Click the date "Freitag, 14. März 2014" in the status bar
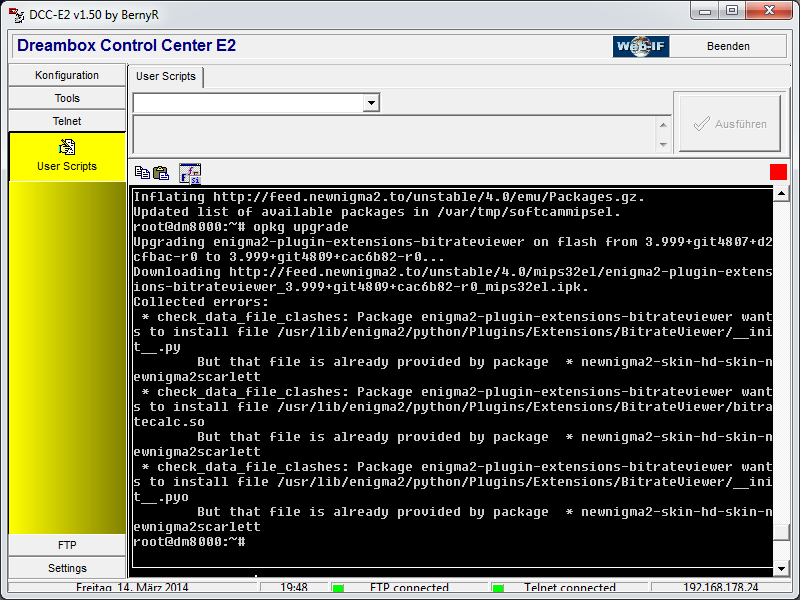This screenshot has width=800, height=600. pos(132,588)
